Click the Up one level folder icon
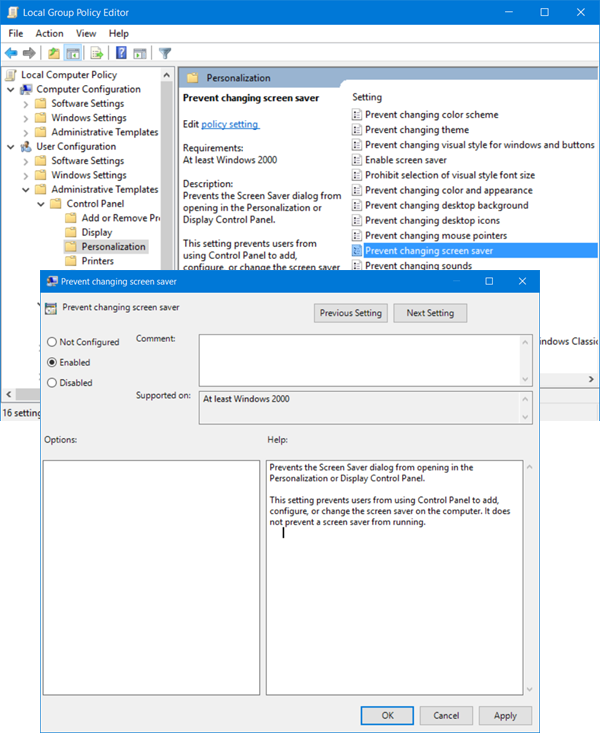The width and height of the screenshot is (600, 733). pos(54,53)
